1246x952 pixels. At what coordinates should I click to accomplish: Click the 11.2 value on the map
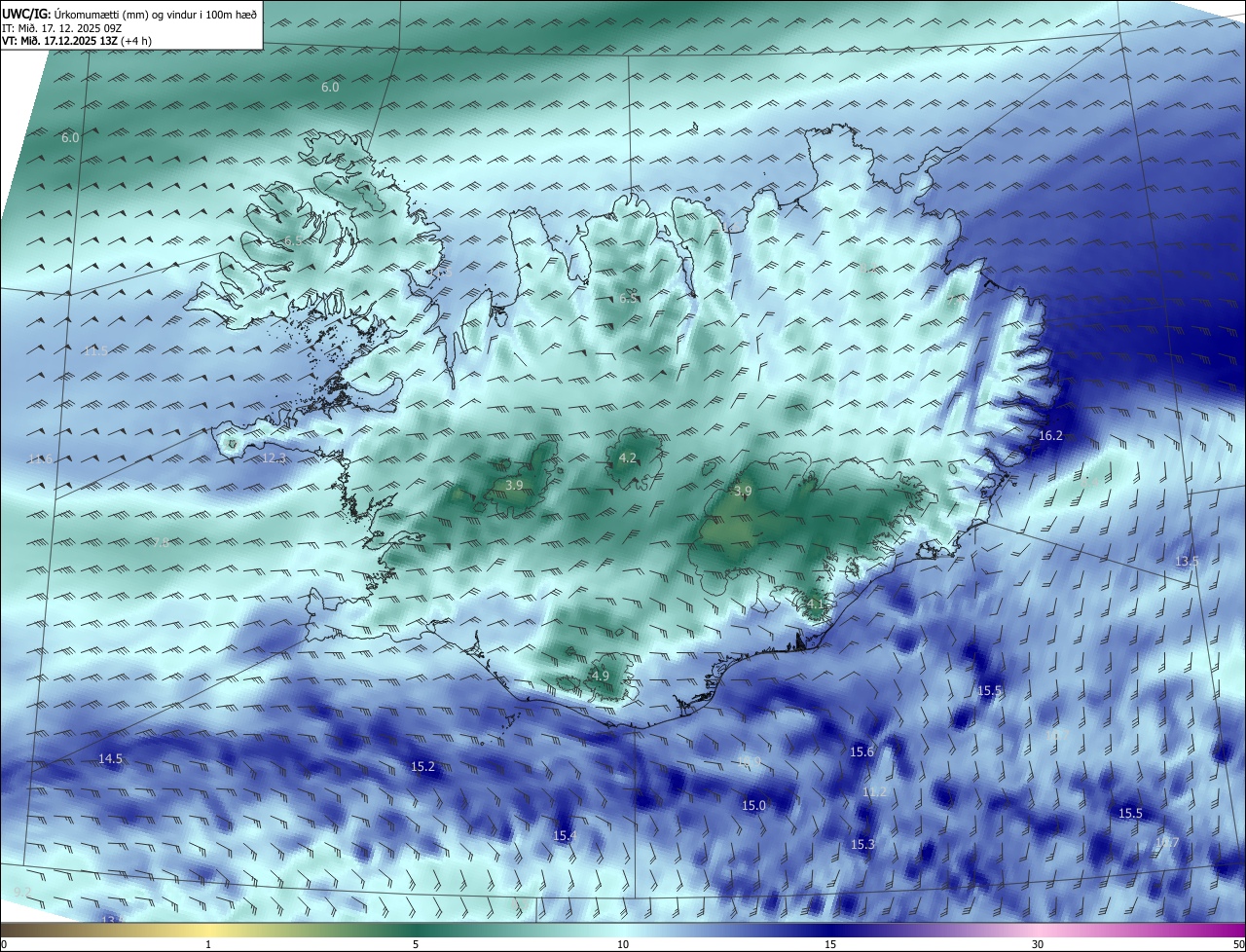[x=874, y=792]
